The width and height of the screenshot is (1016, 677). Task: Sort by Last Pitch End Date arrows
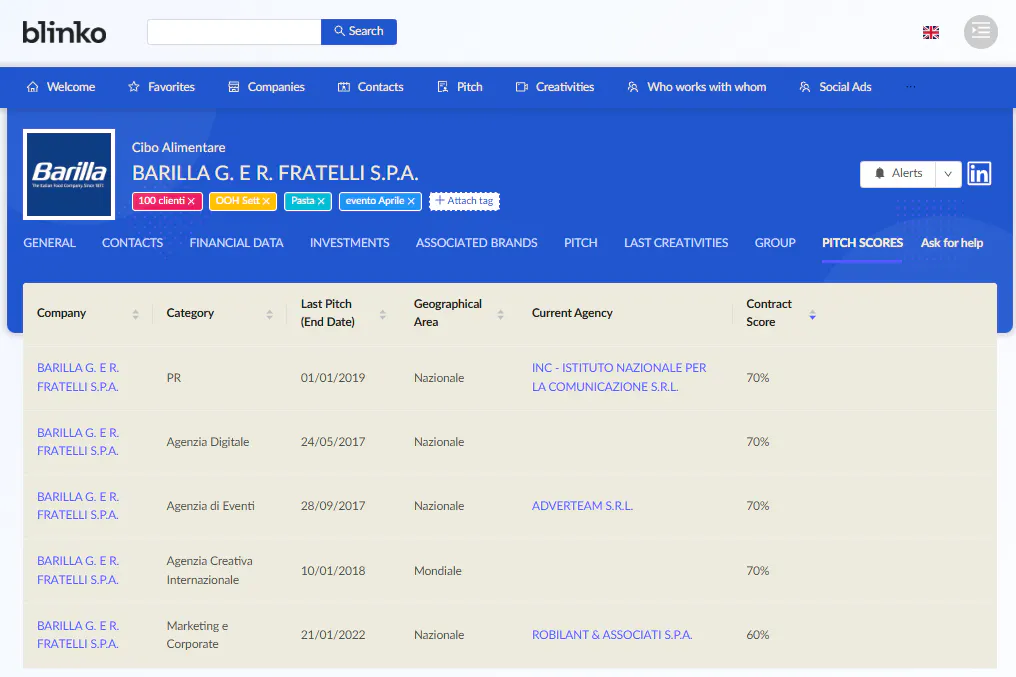click(x=382, y=314)
